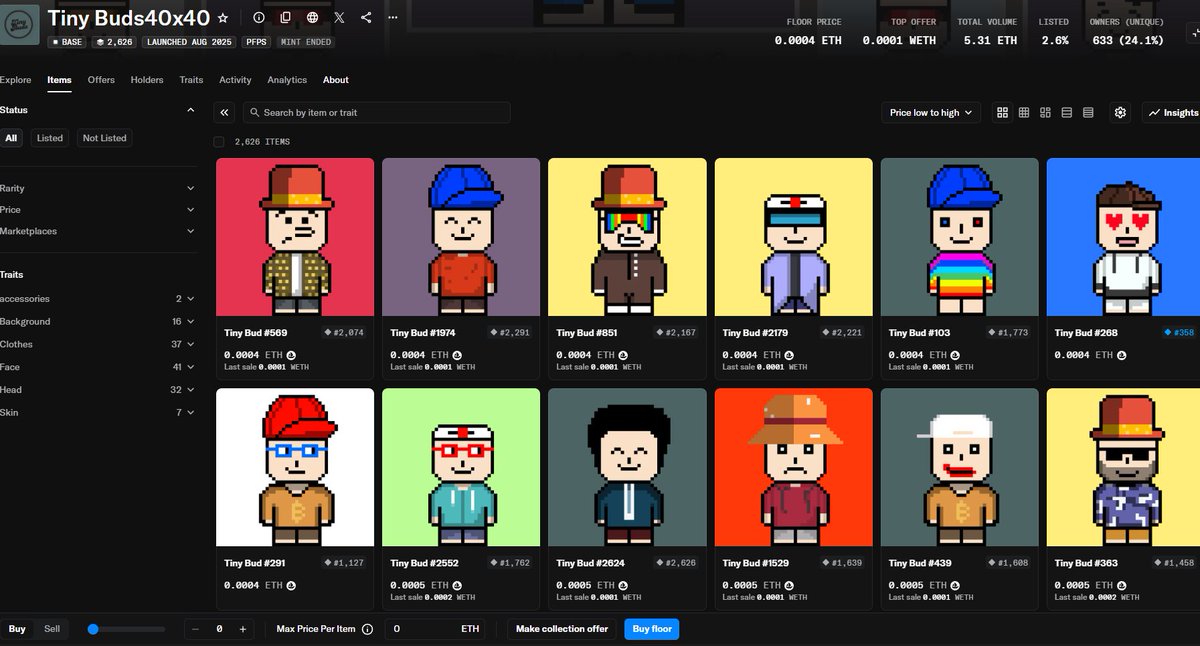The width and height of the screenshot is (1200, 646).
Task: Click the share icon in header
Action: click(x=366, y=17)
